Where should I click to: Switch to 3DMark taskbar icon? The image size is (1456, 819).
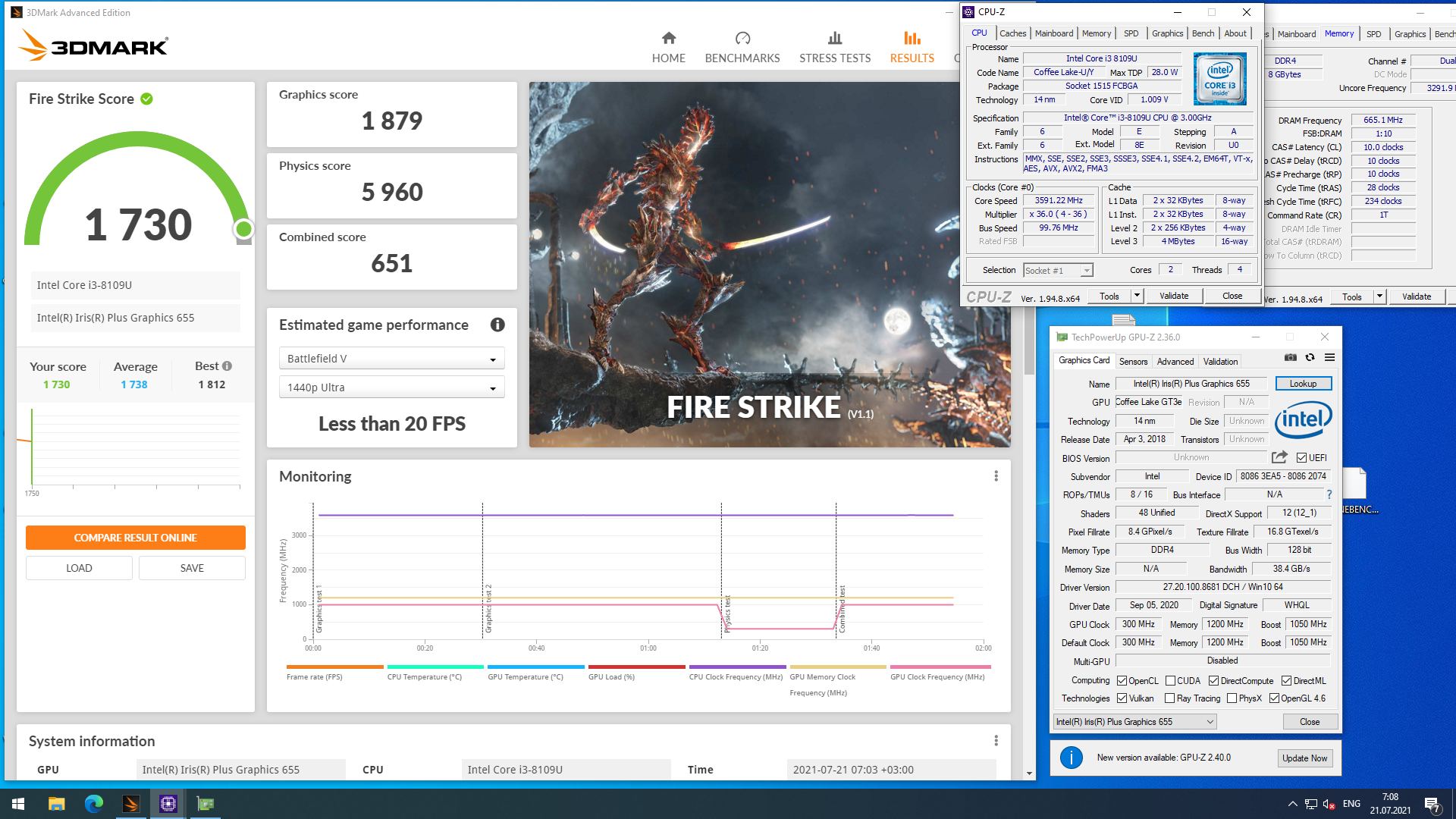point(130,804)
